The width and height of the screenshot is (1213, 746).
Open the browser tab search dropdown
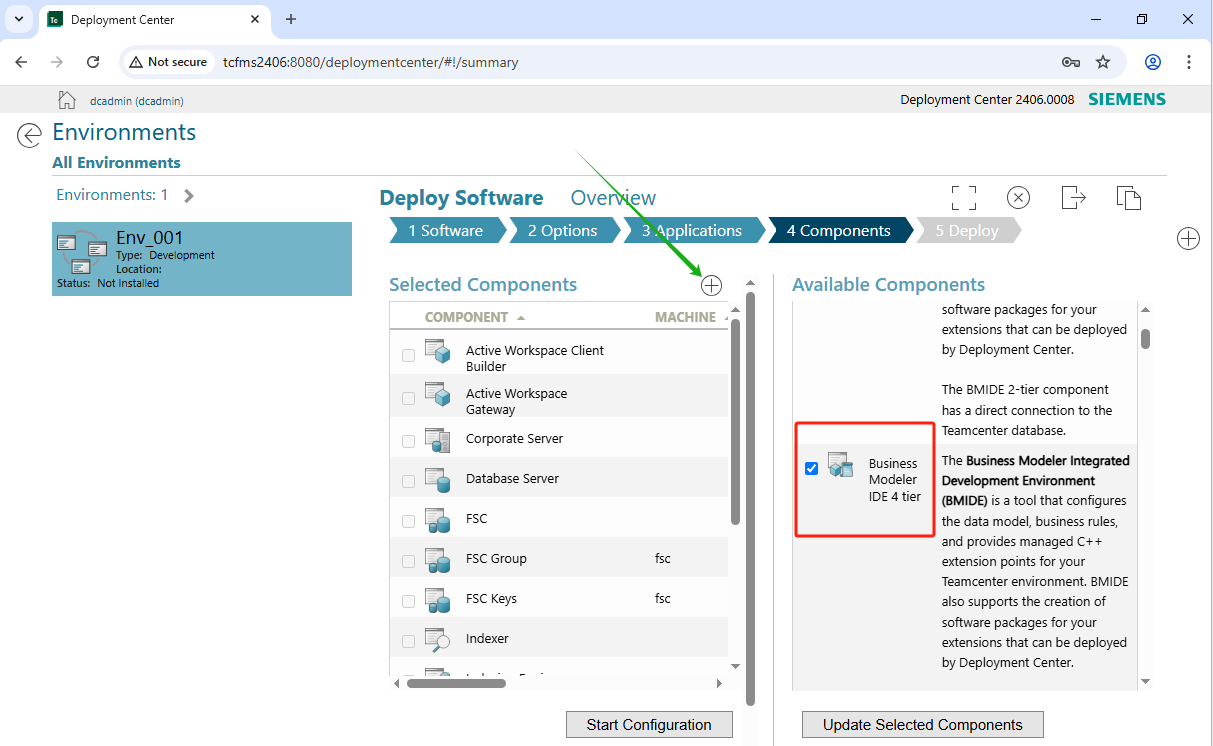tap(18, 19)
